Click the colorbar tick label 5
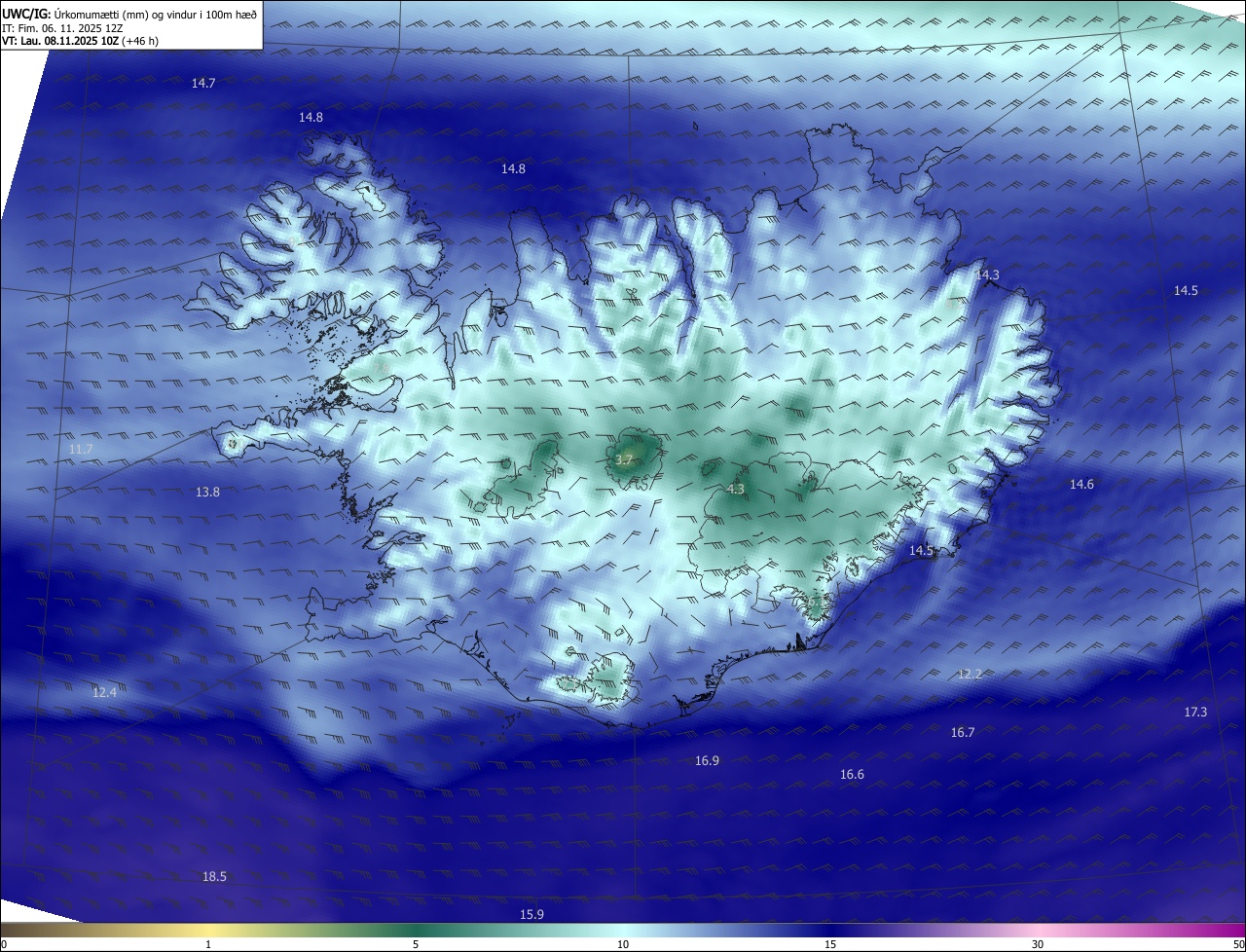The height and width of the screenshot is (952, 1246). pos(416,944)
